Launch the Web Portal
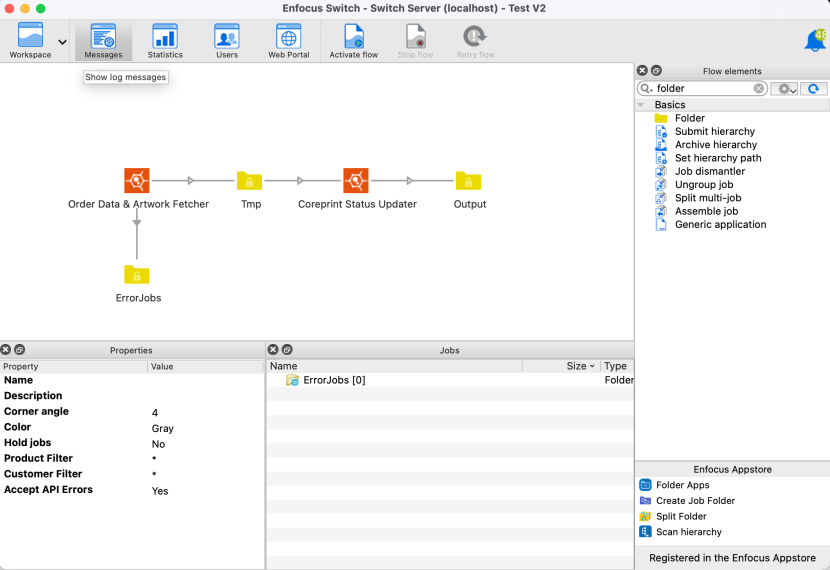The width and height of the screenshot is (830, 570). (x=288, y=41)
